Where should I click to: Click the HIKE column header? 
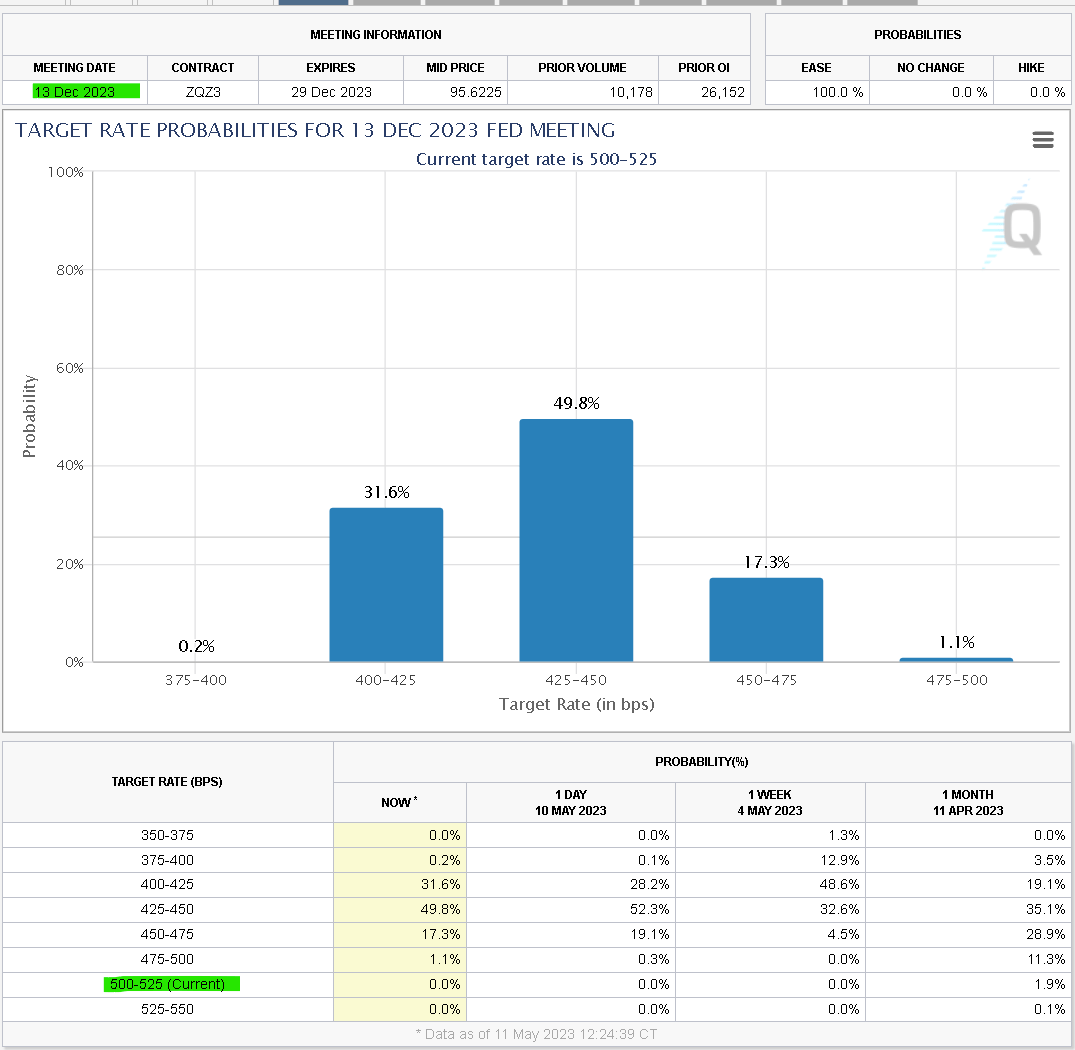[x=1030, y=68]
